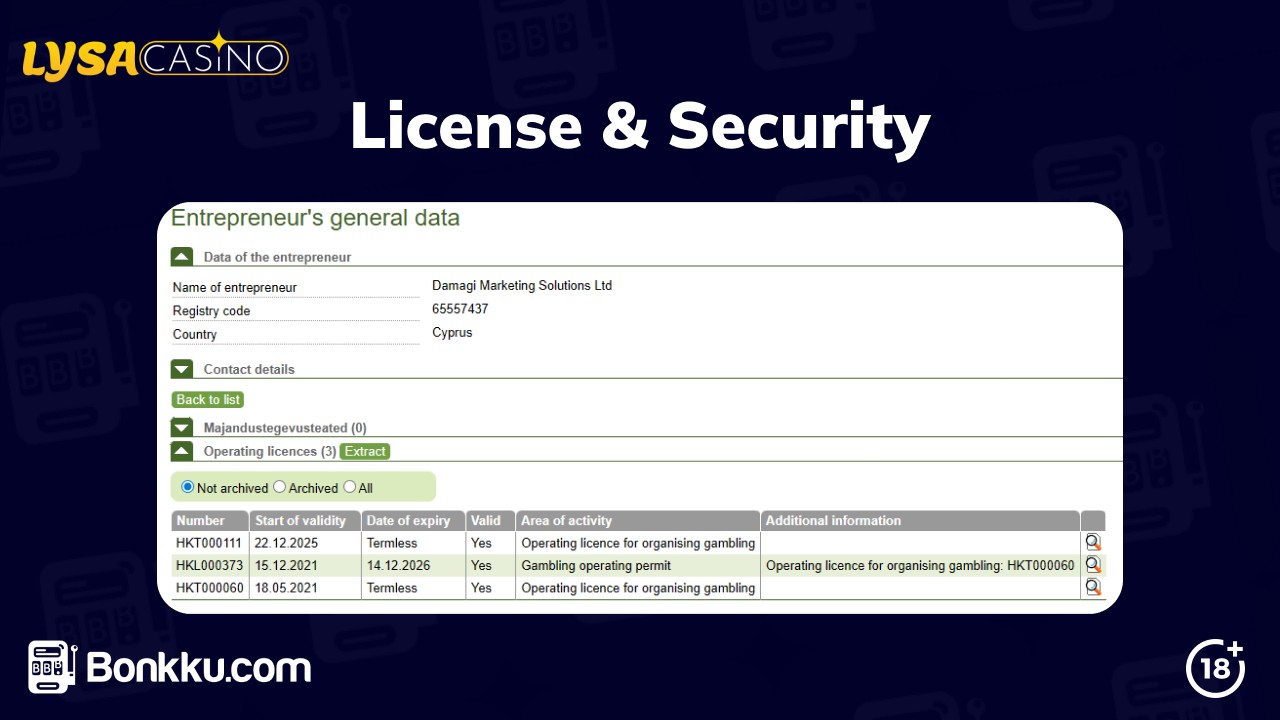This screenshot has height=720, width=1280.
Task: Click licence number HKL000373
Action: coord(209,565)
